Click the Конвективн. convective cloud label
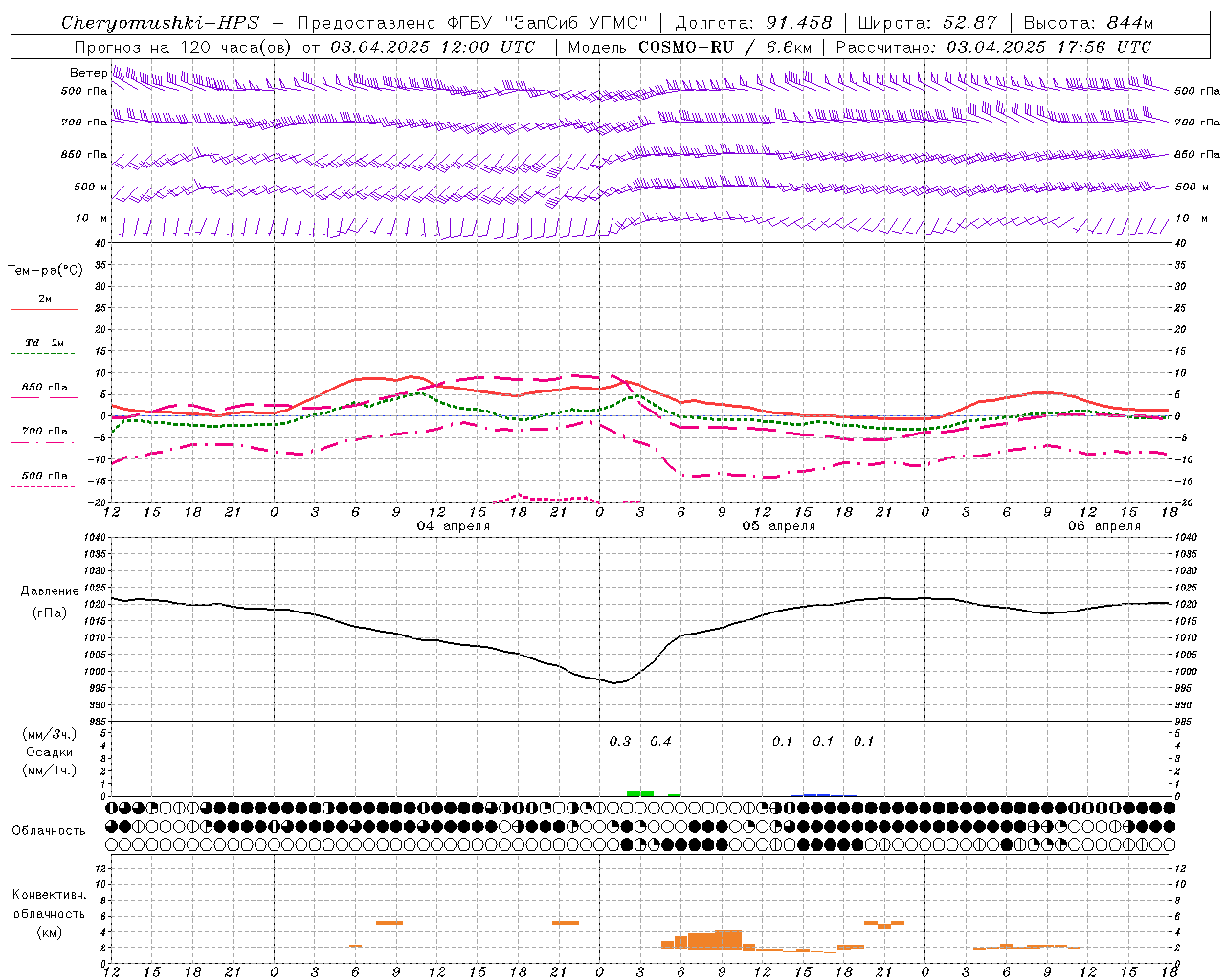 click(49, 895)
